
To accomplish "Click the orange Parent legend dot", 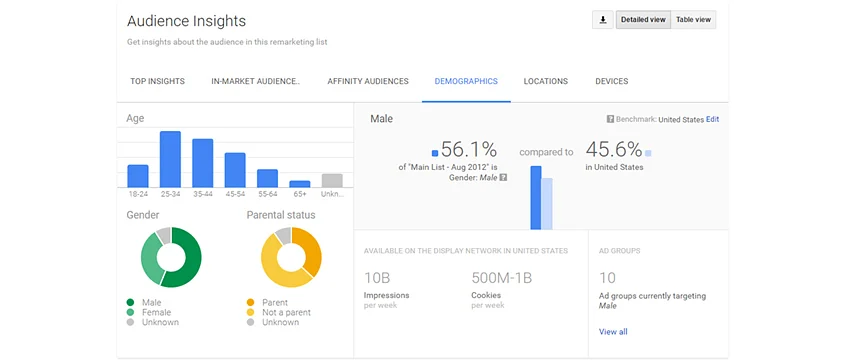I will pyautogui.click(x=250, y=303).
